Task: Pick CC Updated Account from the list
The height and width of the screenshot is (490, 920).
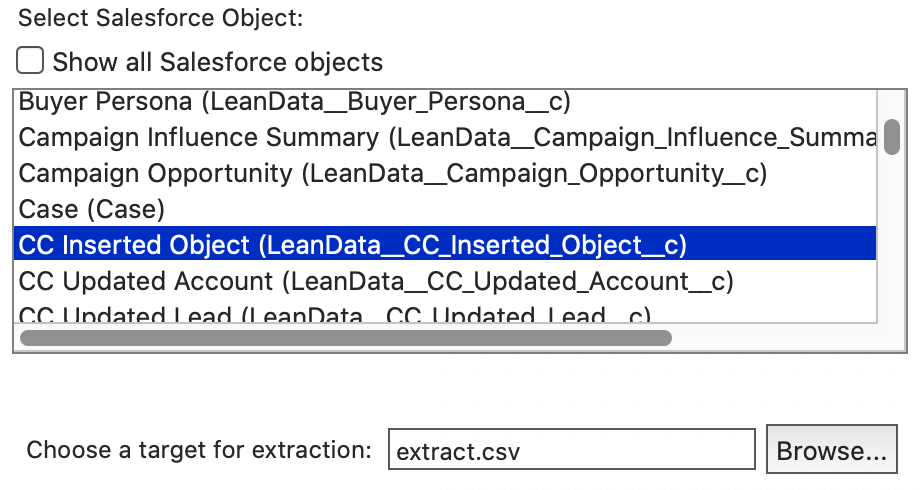Action: (376, 281)
